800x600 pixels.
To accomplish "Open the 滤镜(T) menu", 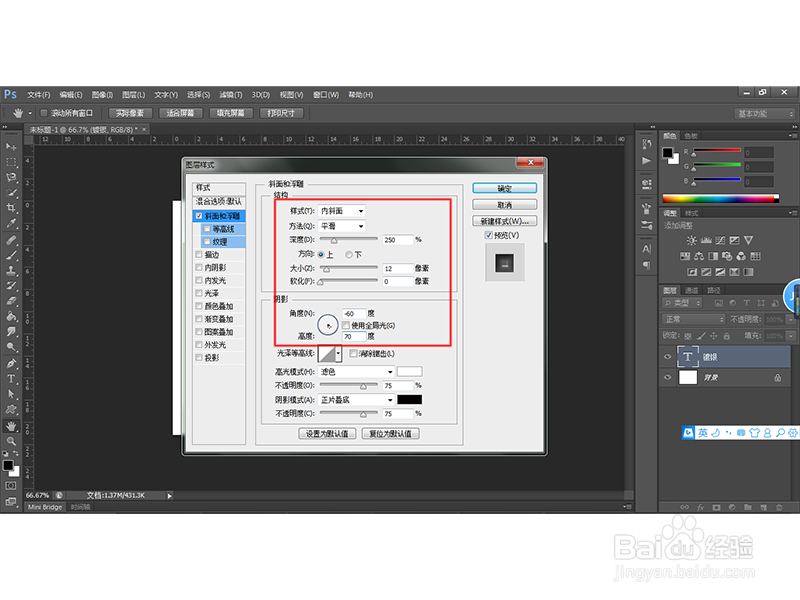I will point(231,95).
